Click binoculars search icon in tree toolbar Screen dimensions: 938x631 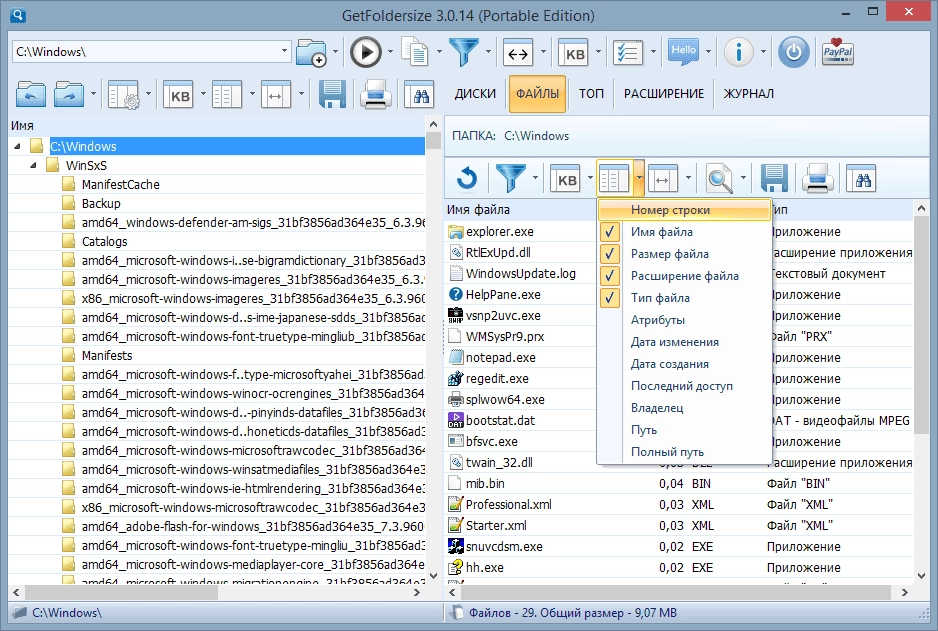420,95
